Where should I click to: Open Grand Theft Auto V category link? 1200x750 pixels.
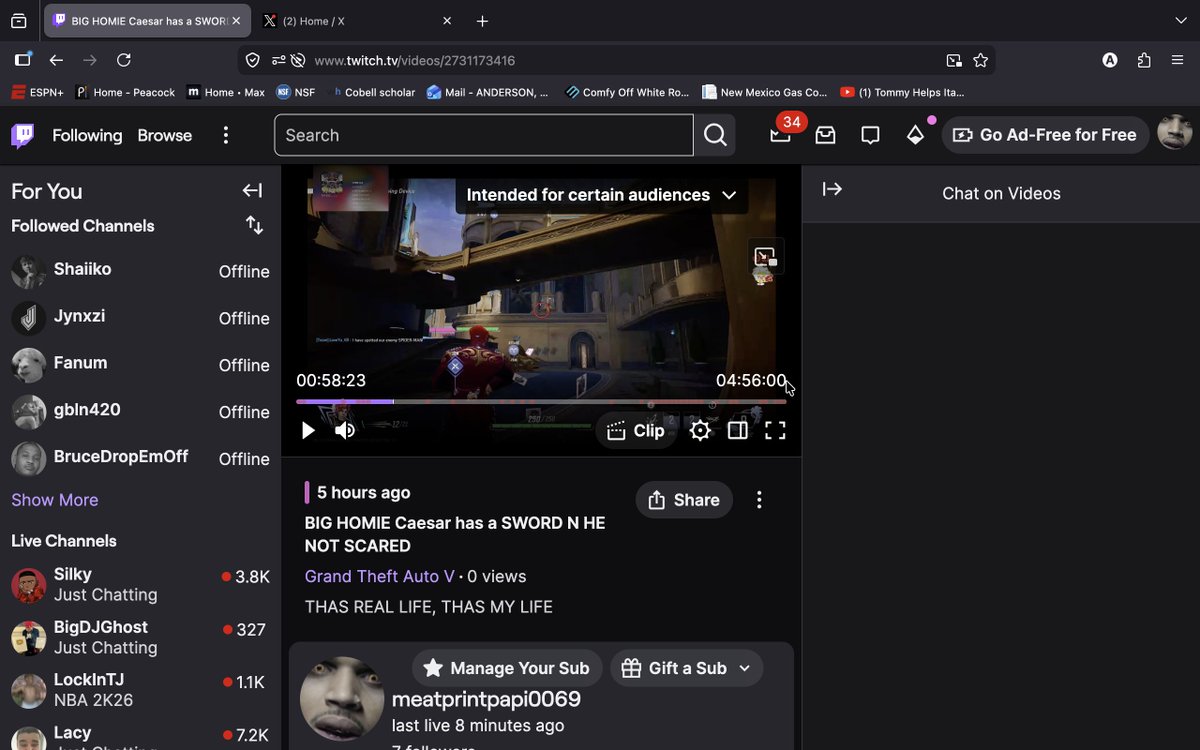379,576
